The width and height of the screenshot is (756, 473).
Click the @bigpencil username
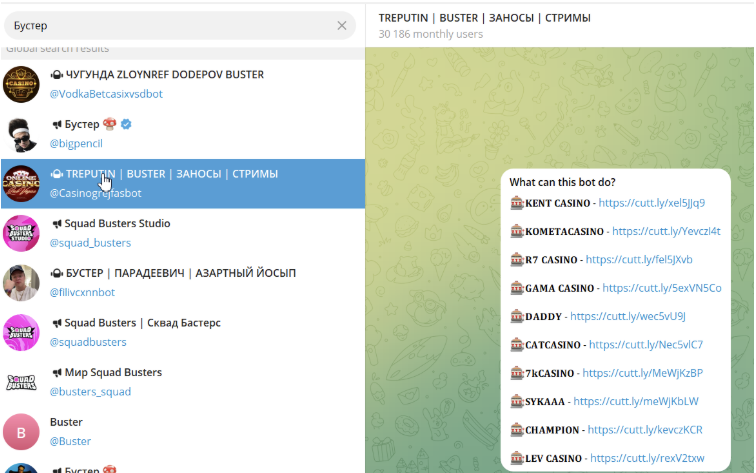(x=76, y=144)
